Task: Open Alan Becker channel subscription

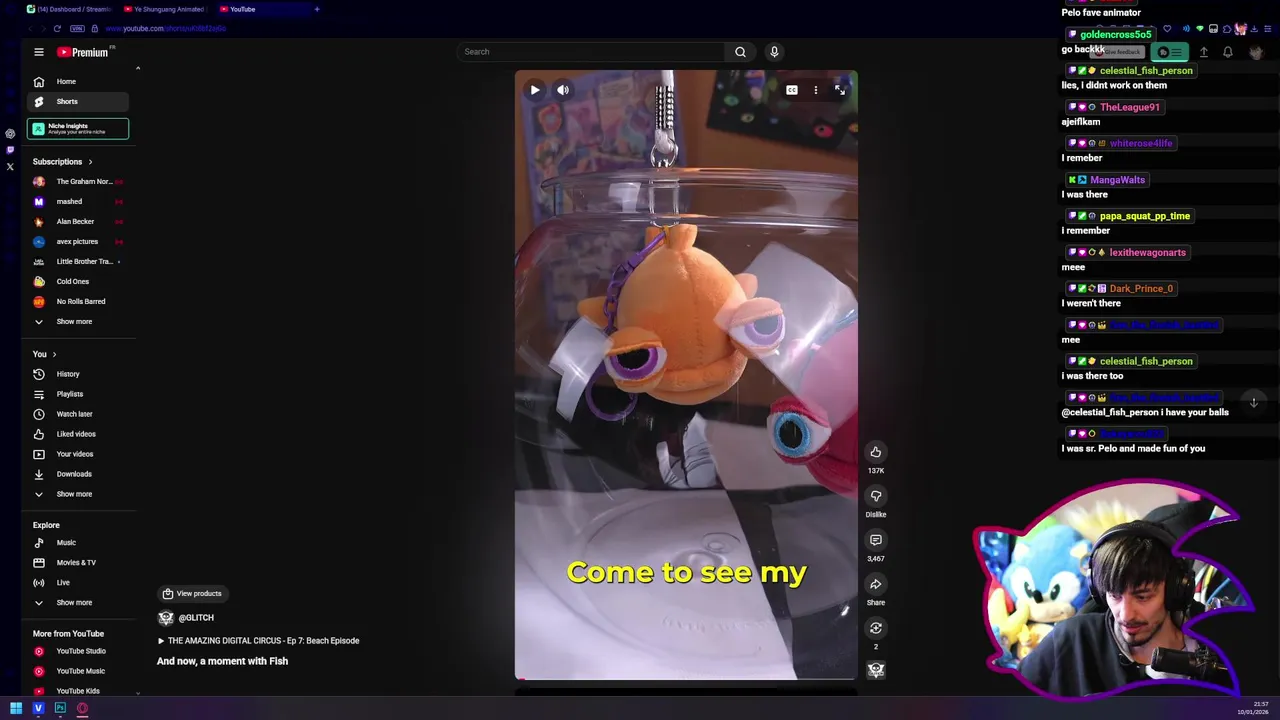Action: 78,221
